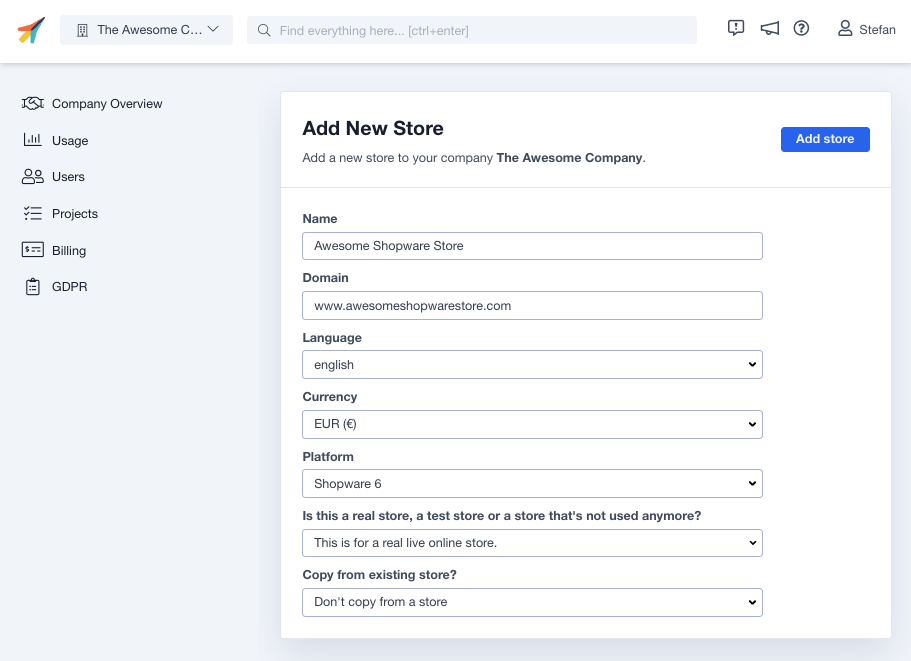Click the Billing money icon
The height and width of the screenshot is (661, 911).
(x=33, y=250)
